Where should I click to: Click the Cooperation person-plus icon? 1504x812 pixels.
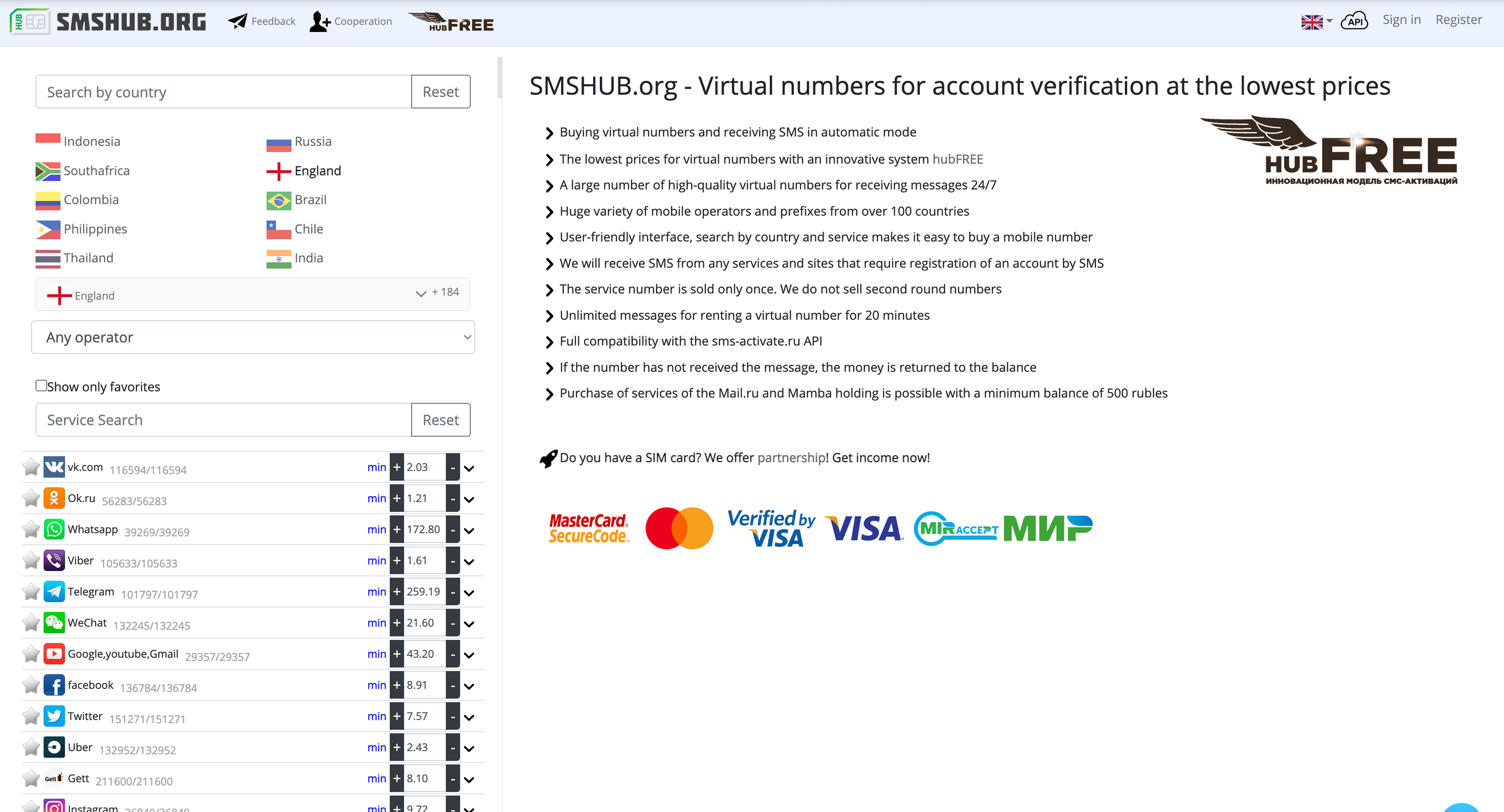[x=320, y=21]
